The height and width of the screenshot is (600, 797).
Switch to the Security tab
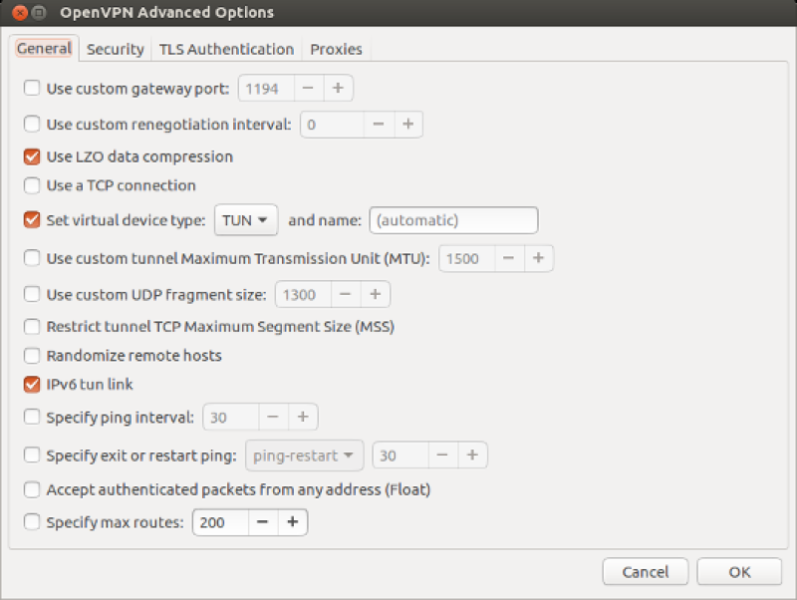coord(115,49)
